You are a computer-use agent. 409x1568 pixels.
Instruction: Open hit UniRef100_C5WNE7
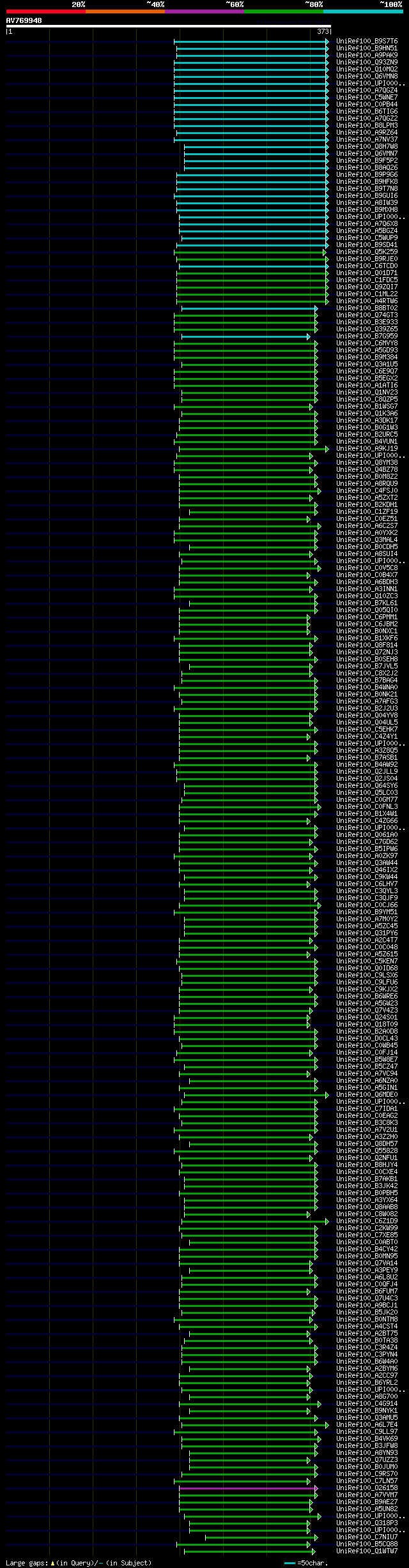[367, 98]
